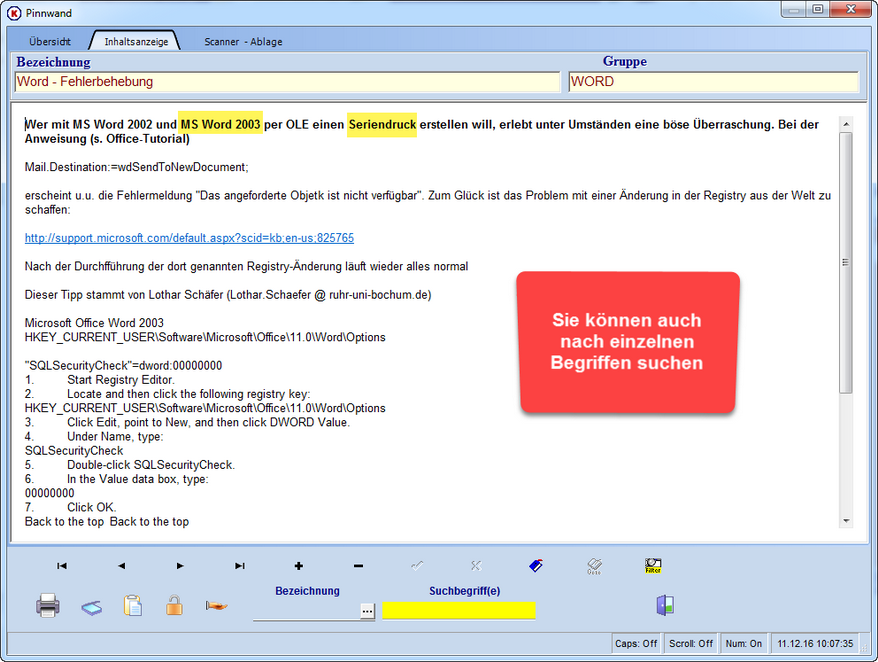878x662 pixels.
Task: Click the greyed-out X cancel icon
Action: (x=476, y=566)
